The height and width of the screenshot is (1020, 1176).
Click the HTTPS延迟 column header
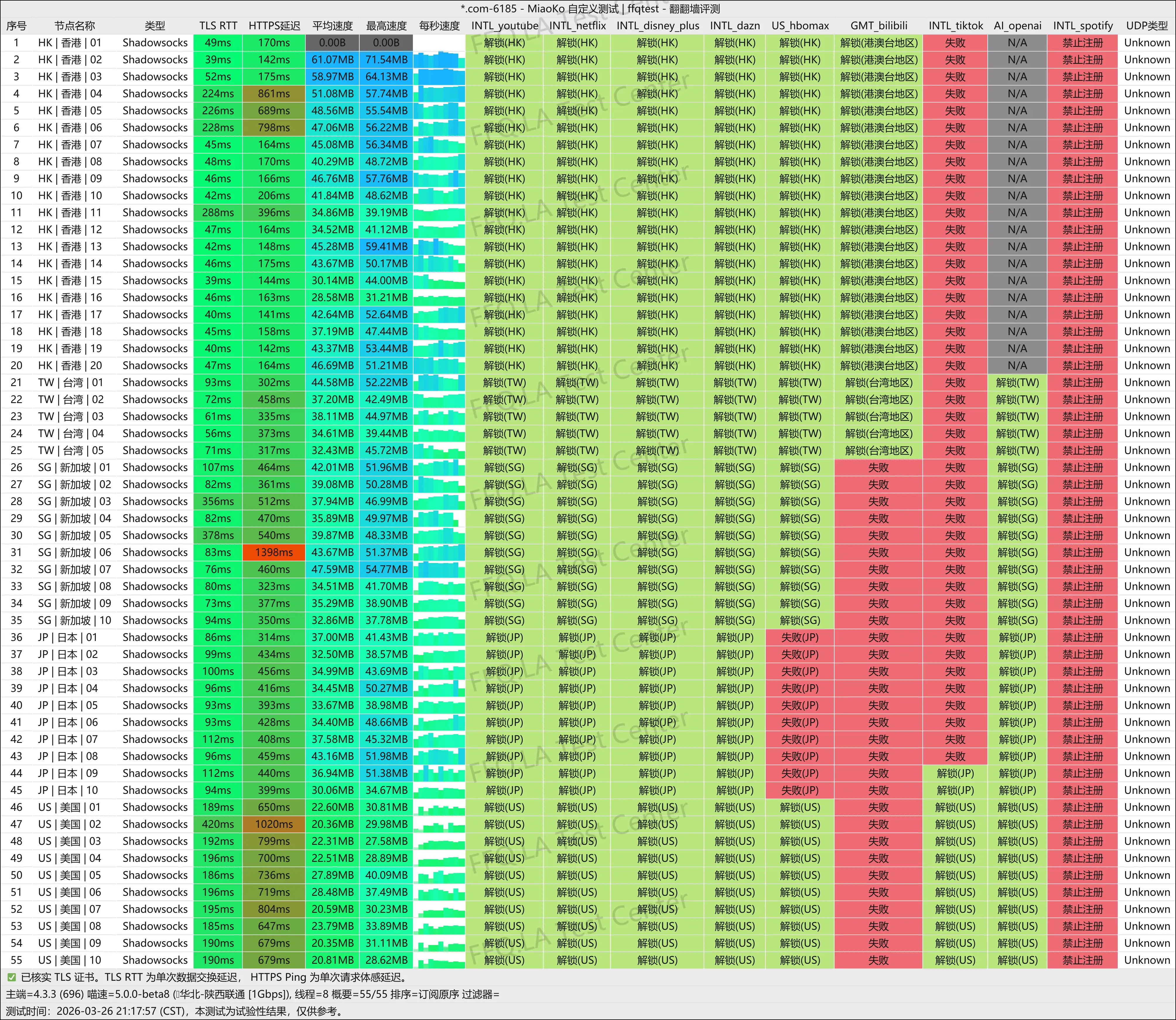pos(274,25)
